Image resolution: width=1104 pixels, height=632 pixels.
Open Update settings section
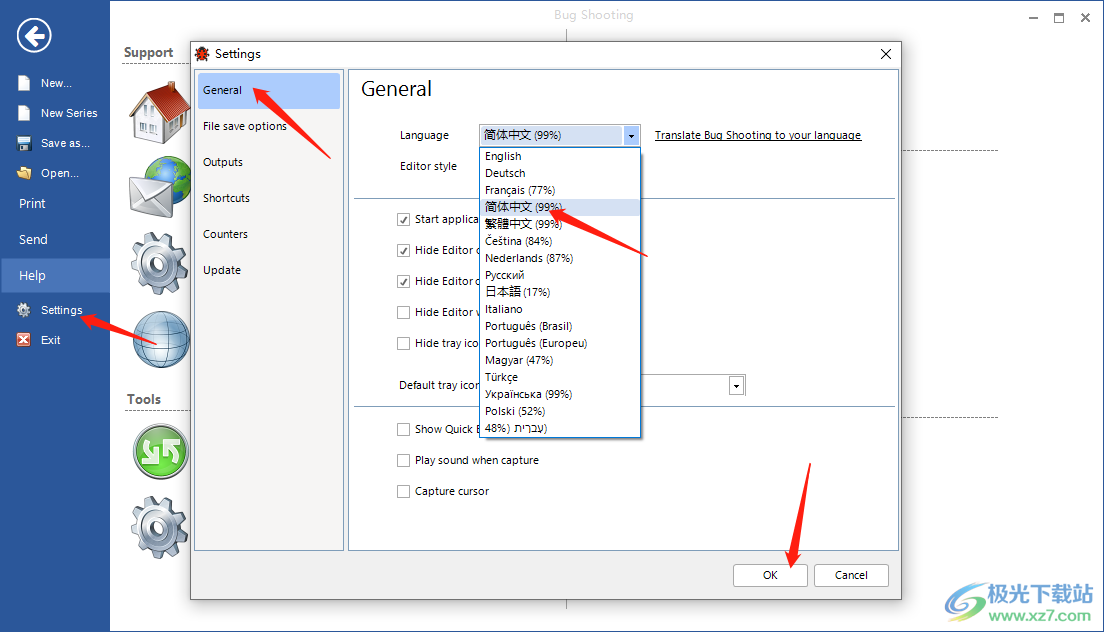pos(269,270)
